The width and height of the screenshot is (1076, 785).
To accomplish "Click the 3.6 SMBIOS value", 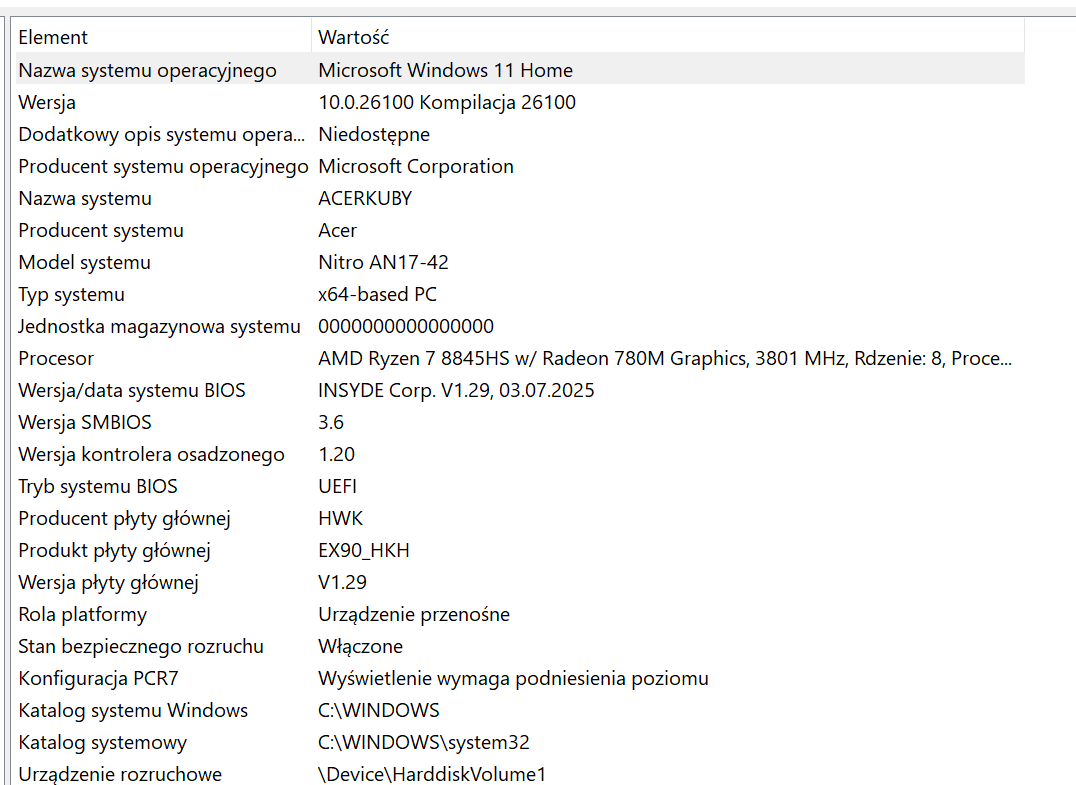I will click(331, 423).
